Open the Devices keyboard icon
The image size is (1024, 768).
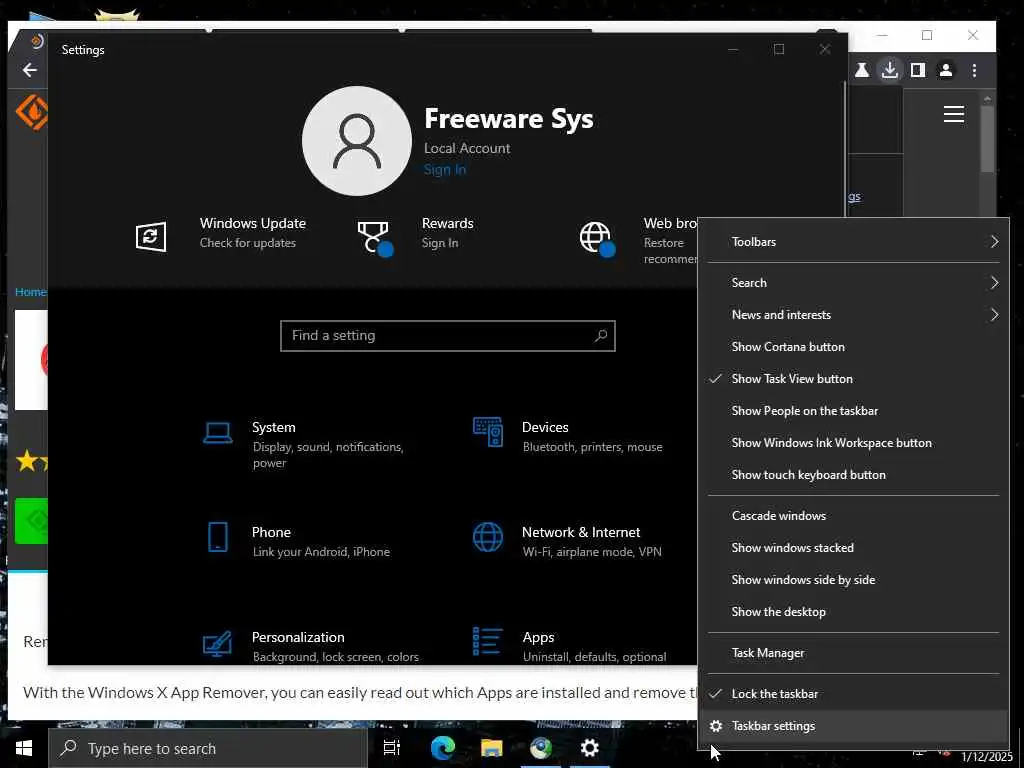(x=488, y=432)
